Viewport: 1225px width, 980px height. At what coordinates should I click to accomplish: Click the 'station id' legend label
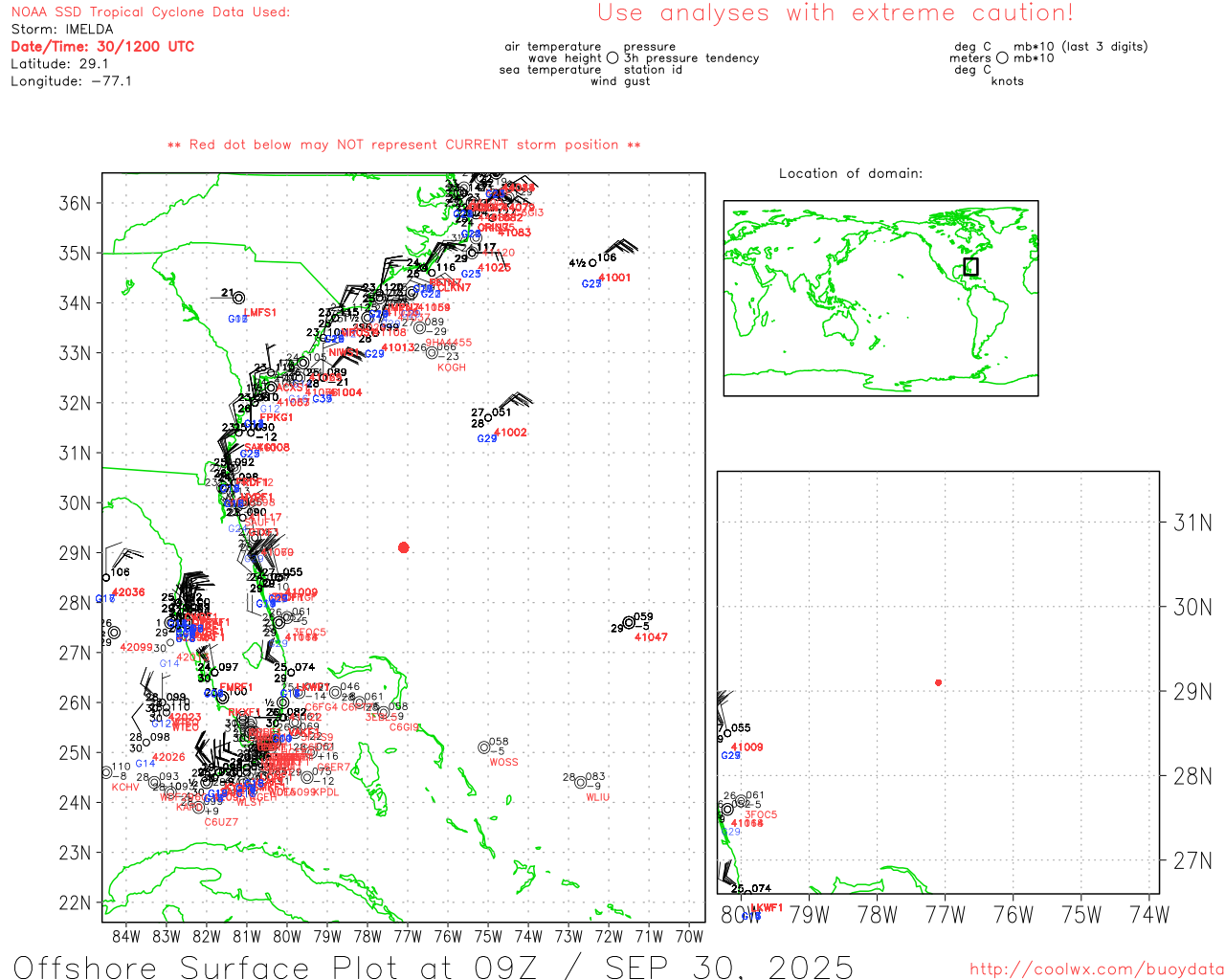coord(653,70)
